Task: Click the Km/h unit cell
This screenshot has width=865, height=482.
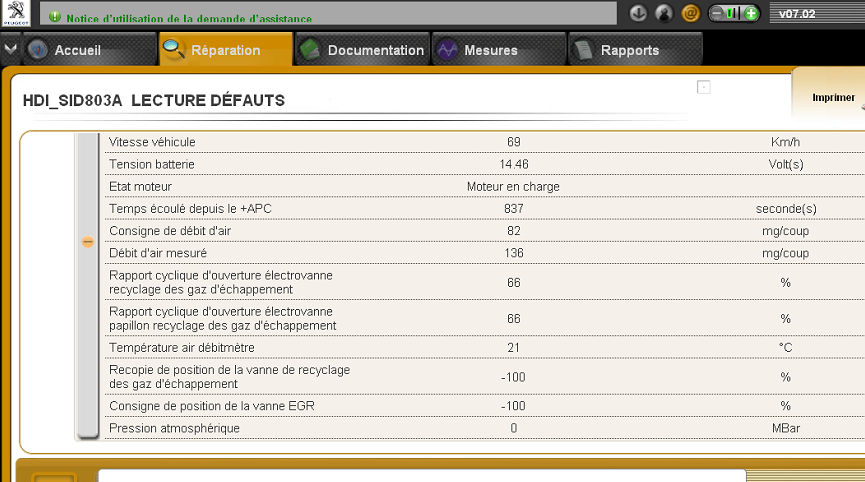Action: 786,142
